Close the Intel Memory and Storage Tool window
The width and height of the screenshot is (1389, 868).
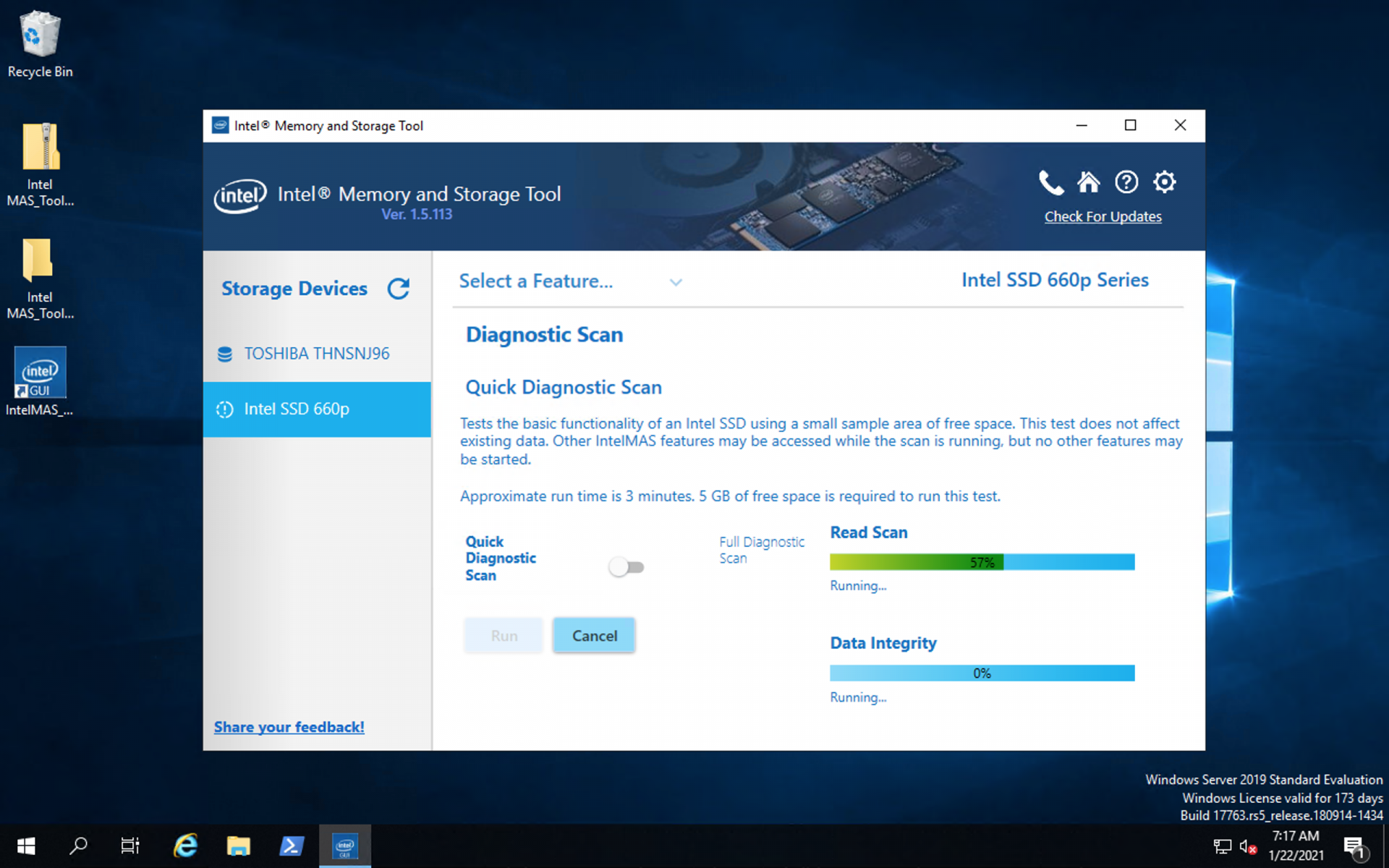1180,125
